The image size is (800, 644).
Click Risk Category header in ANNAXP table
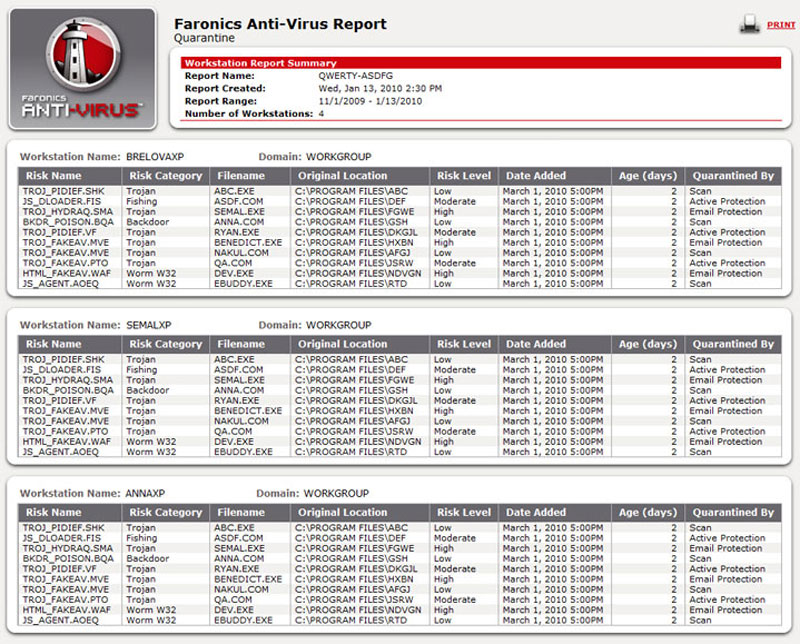coord(166,512)
